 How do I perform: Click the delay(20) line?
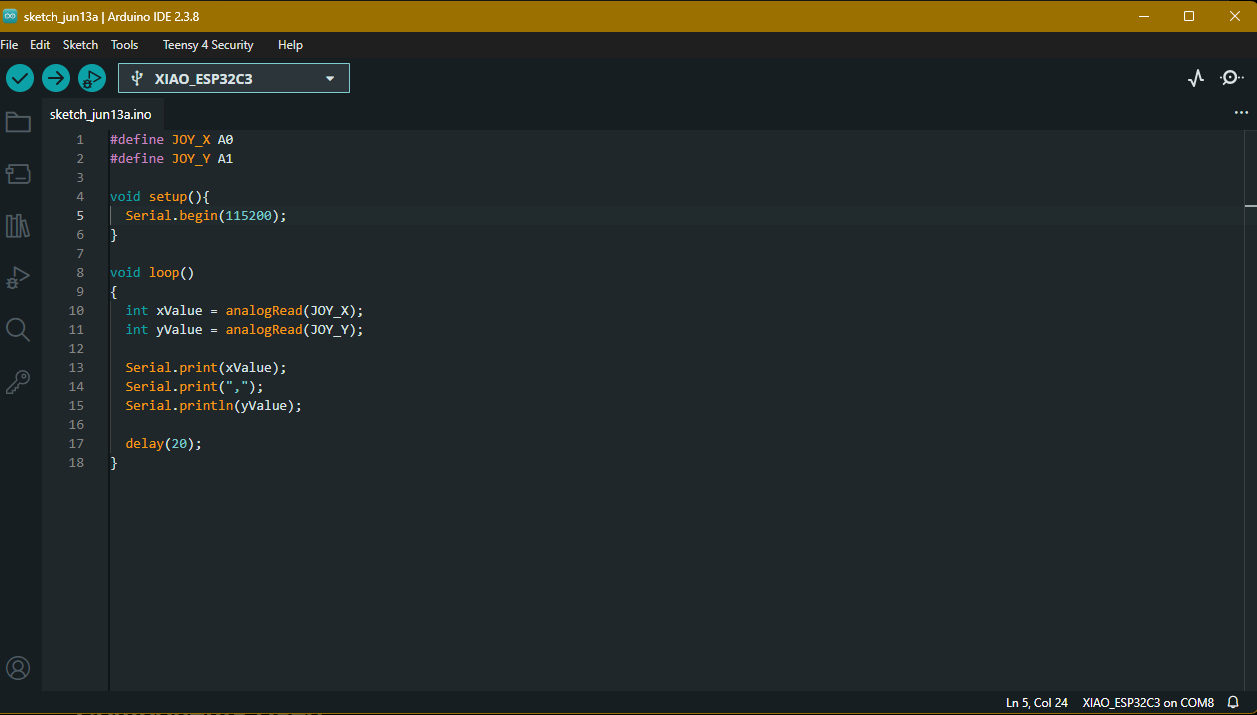click(x=163, y=444)
